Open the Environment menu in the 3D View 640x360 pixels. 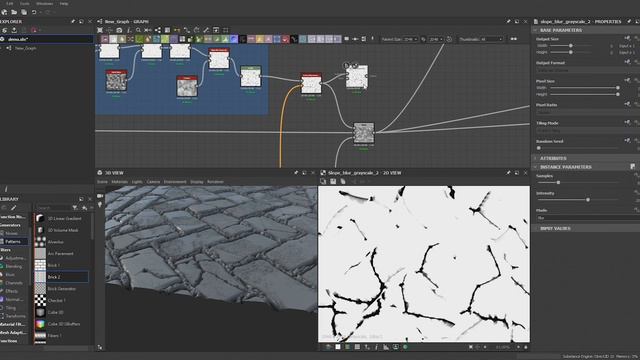[x=175, y=182]
